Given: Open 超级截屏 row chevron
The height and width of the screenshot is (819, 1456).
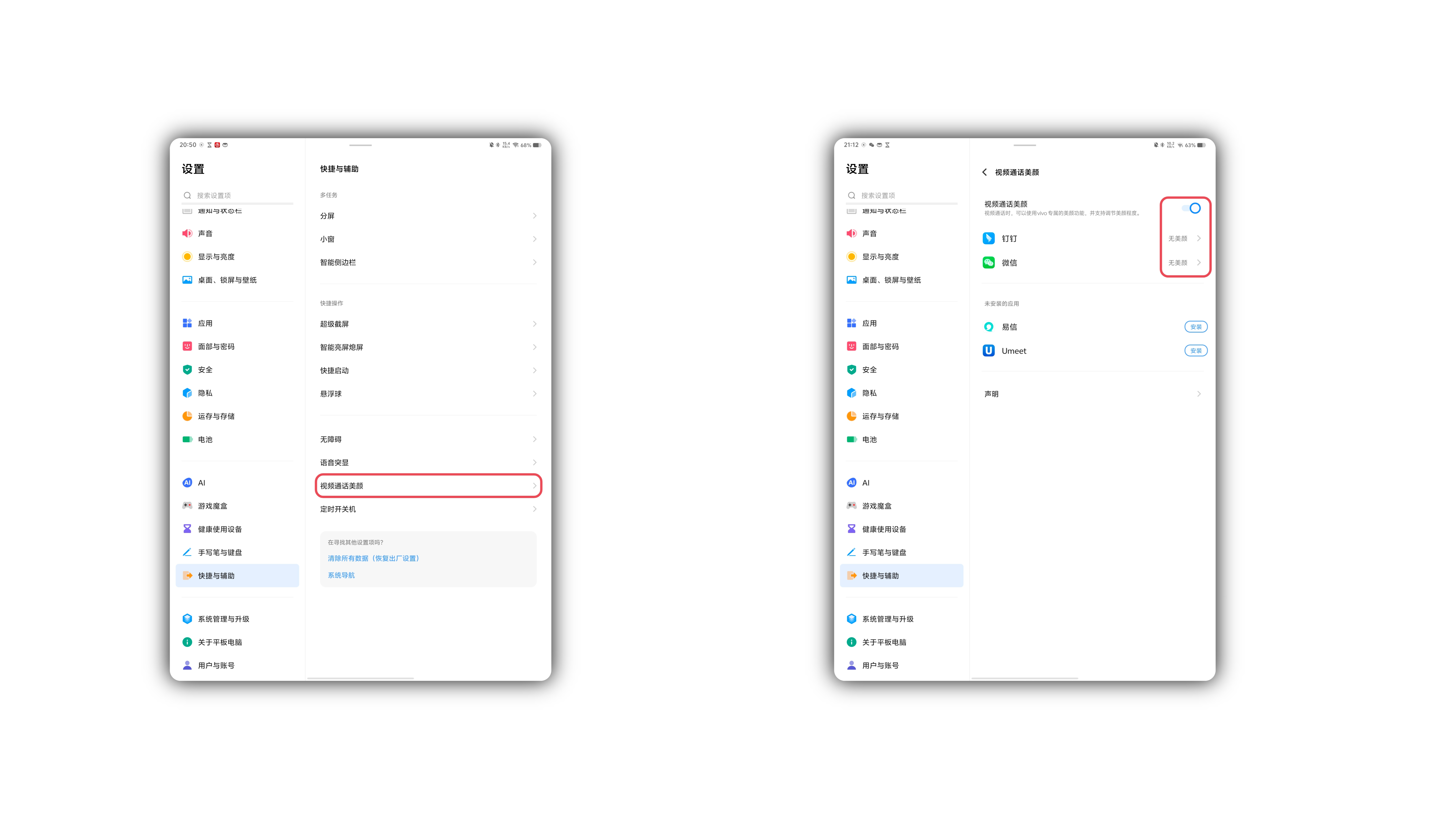Looking at the screenshot, I should (535, 324).
